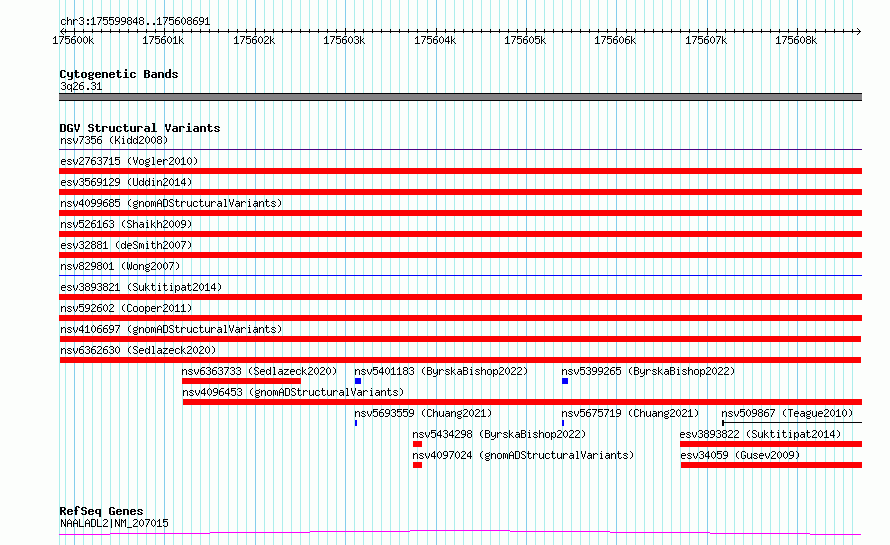Click nsv4106697 (gnomADStructuralVariants) label

171,329
